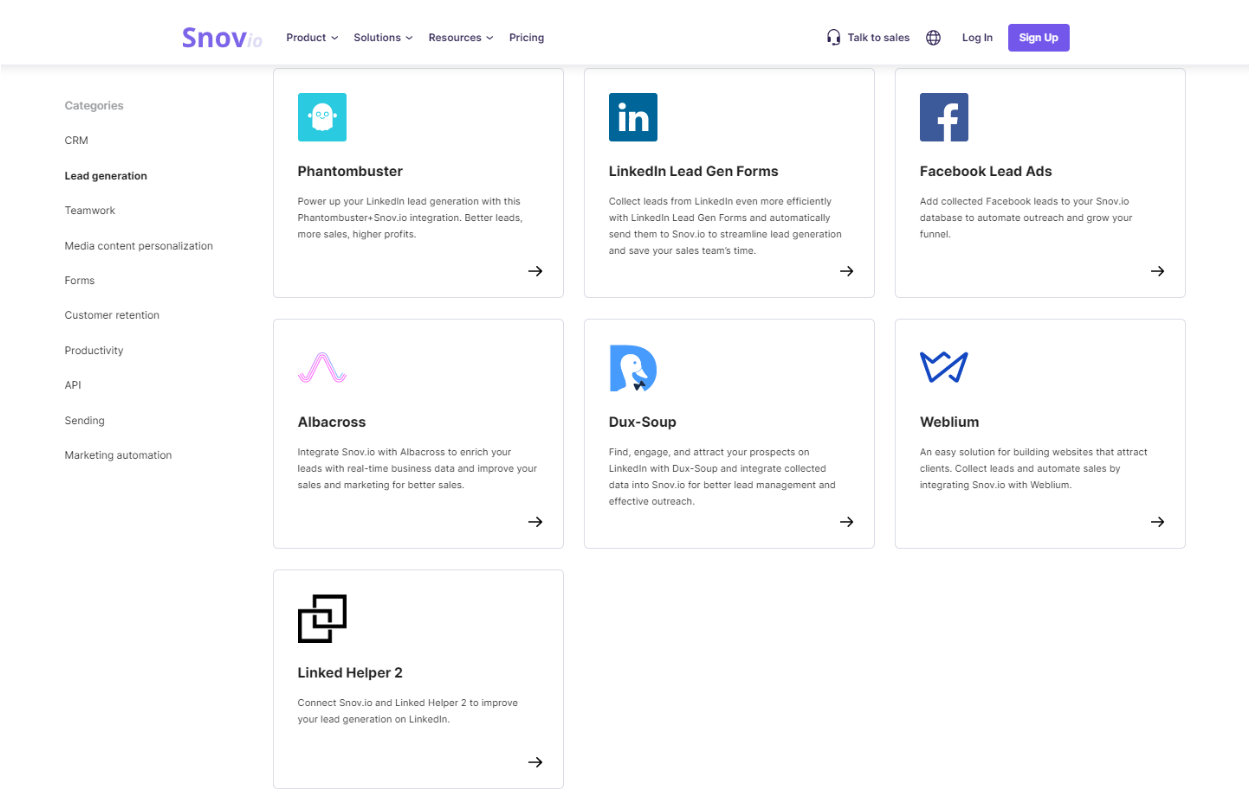Select the Customer retention category

click(x=112, y=315)
